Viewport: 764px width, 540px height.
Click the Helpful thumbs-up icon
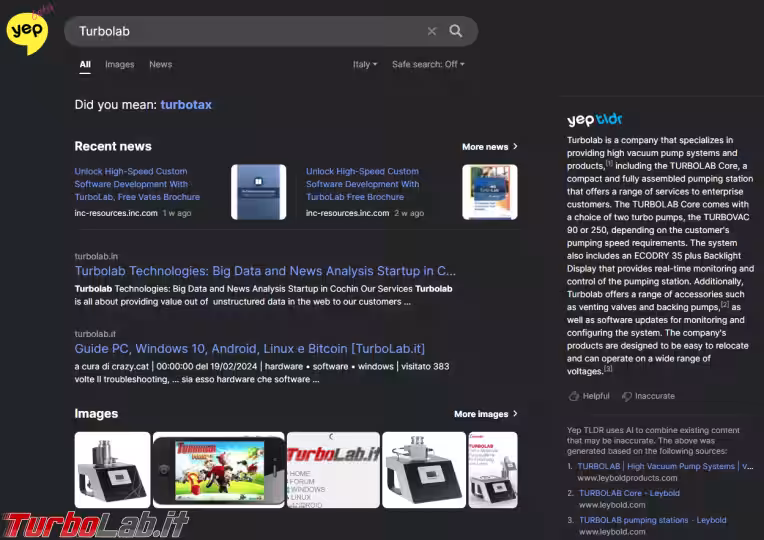(574, 396)
